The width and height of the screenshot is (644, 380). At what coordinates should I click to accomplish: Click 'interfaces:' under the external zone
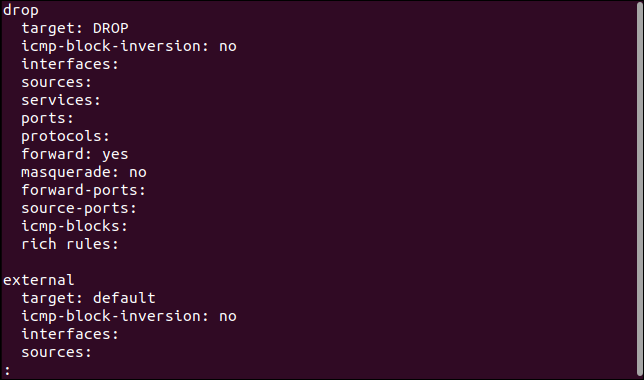point(70,334)
